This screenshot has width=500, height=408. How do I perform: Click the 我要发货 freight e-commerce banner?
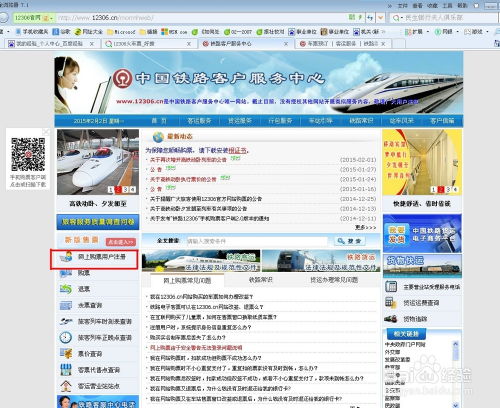[422, 233]
